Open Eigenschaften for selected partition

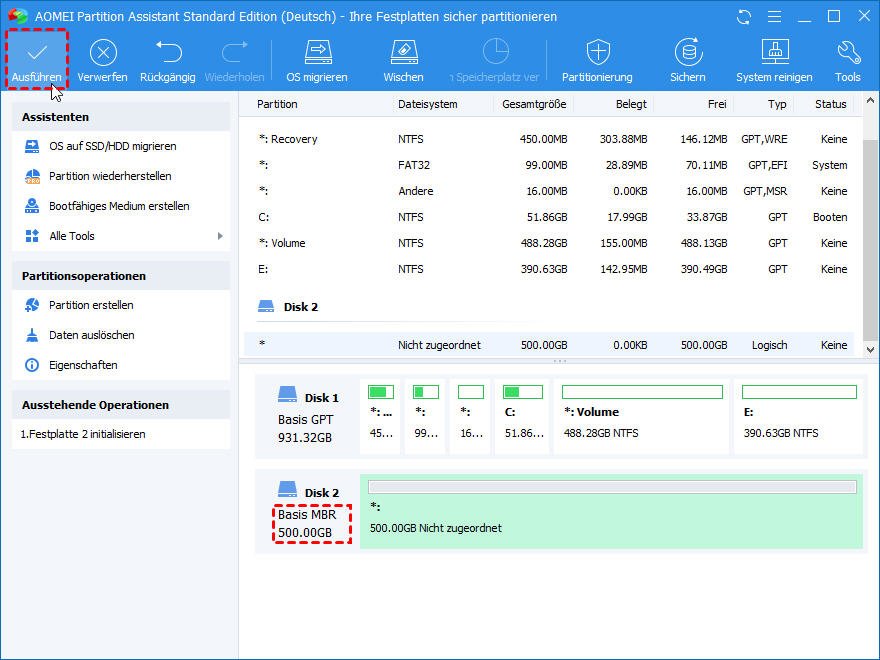83,365
